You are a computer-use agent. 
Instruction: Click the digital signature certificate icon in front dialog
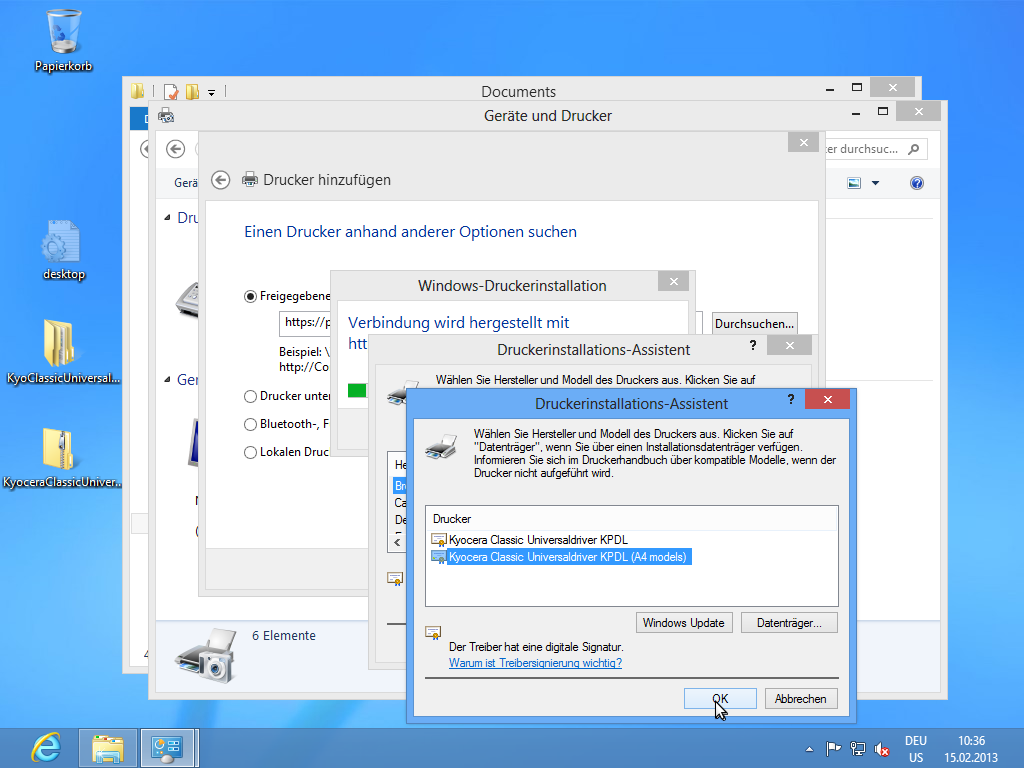click(x=433, y=633)
